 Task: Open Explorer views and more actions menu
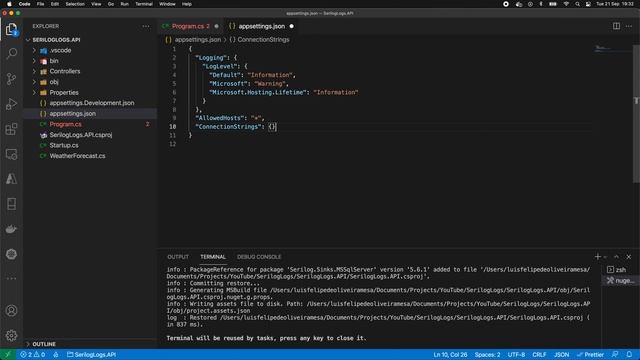click(x=146, y=26)
